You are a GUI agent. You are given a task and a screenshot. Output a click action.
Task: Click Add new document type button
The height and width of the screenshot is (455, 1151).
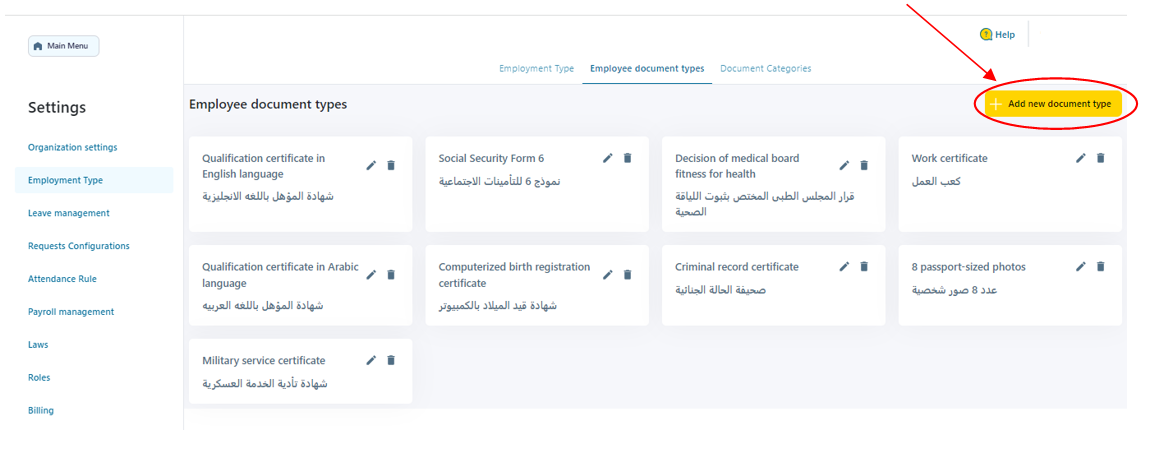click(x=1050, y=104)
